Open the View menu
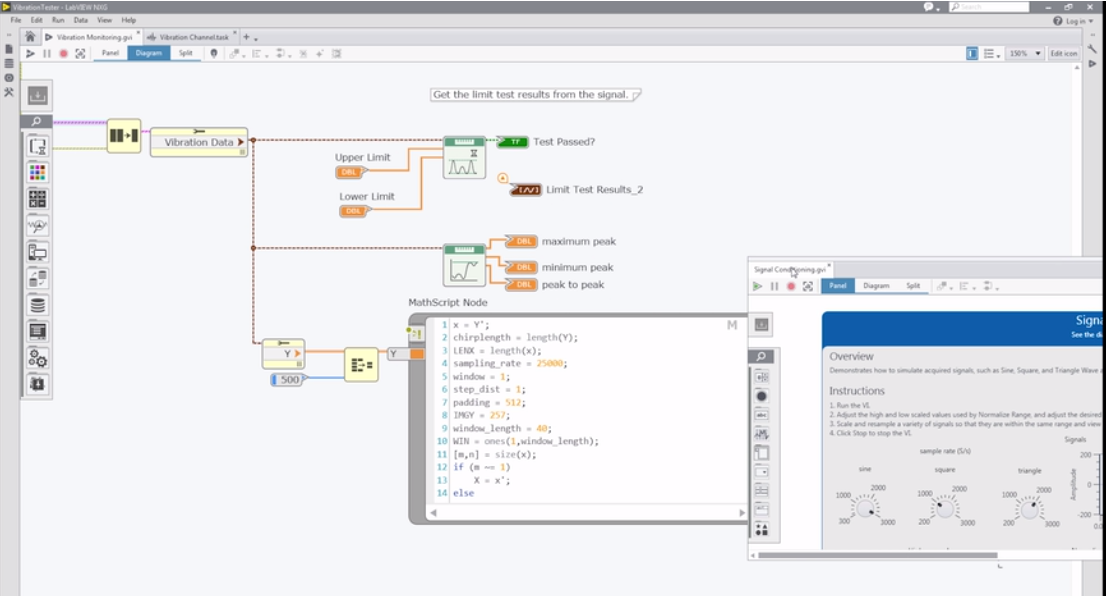Viewport: 1106px width, 596px height. (x=104, y=20)
